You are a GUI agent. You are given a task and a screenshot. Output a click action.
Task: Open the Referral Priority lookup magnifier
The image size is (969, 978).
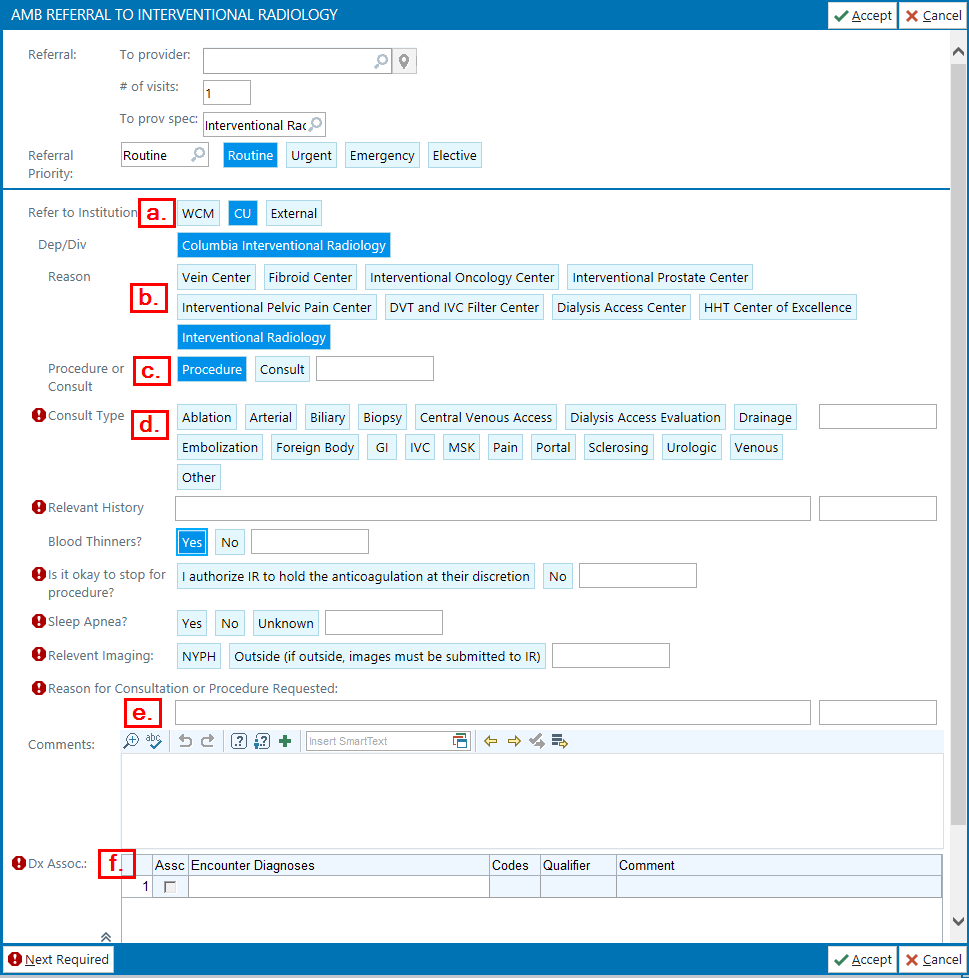[198, 155]
